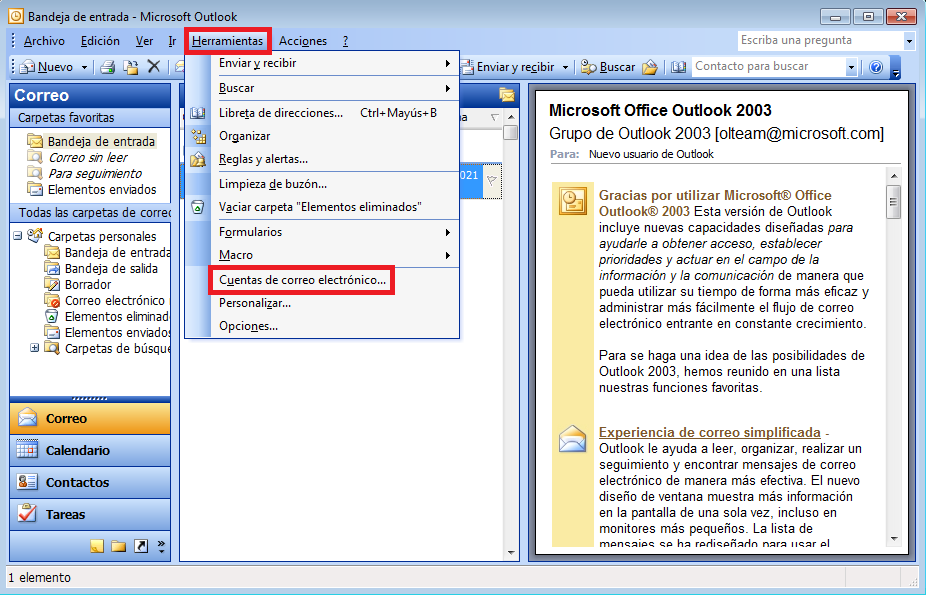Open the Edición menu
This screenshot has width=926, height=595.
point(100,41)
